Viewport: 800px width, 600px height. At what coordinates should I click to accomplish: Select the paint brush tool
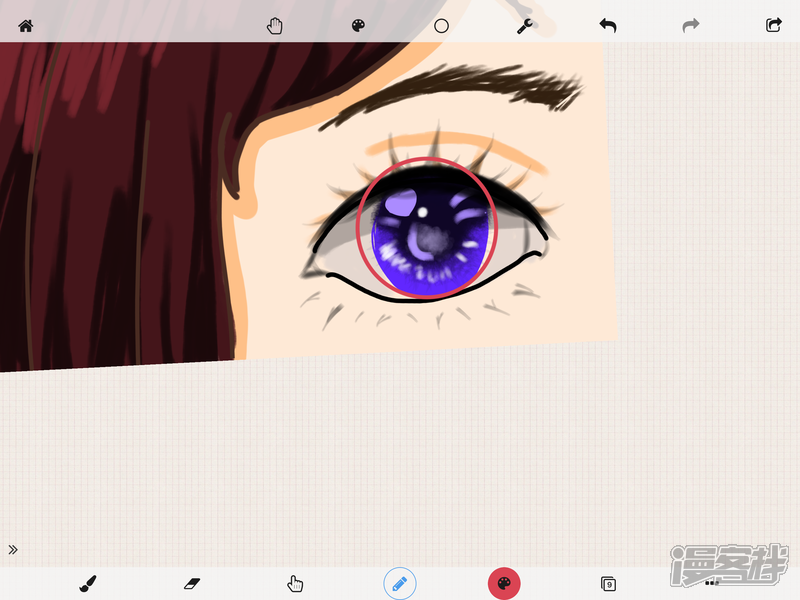[x=87, y=583]
